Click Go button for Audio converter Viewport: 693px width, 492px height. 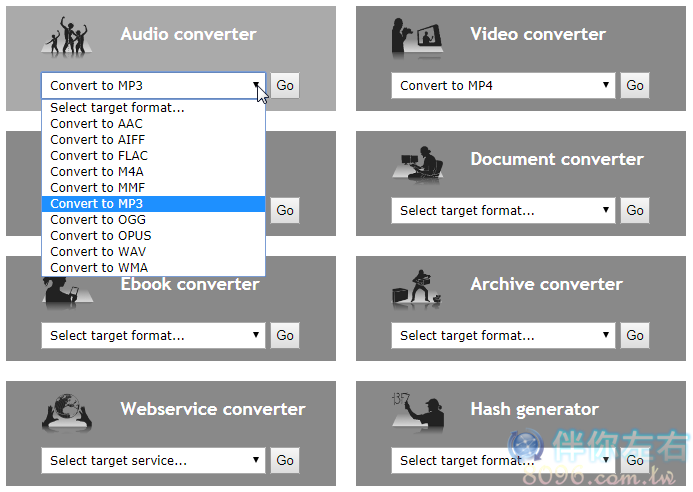point(285,86)
